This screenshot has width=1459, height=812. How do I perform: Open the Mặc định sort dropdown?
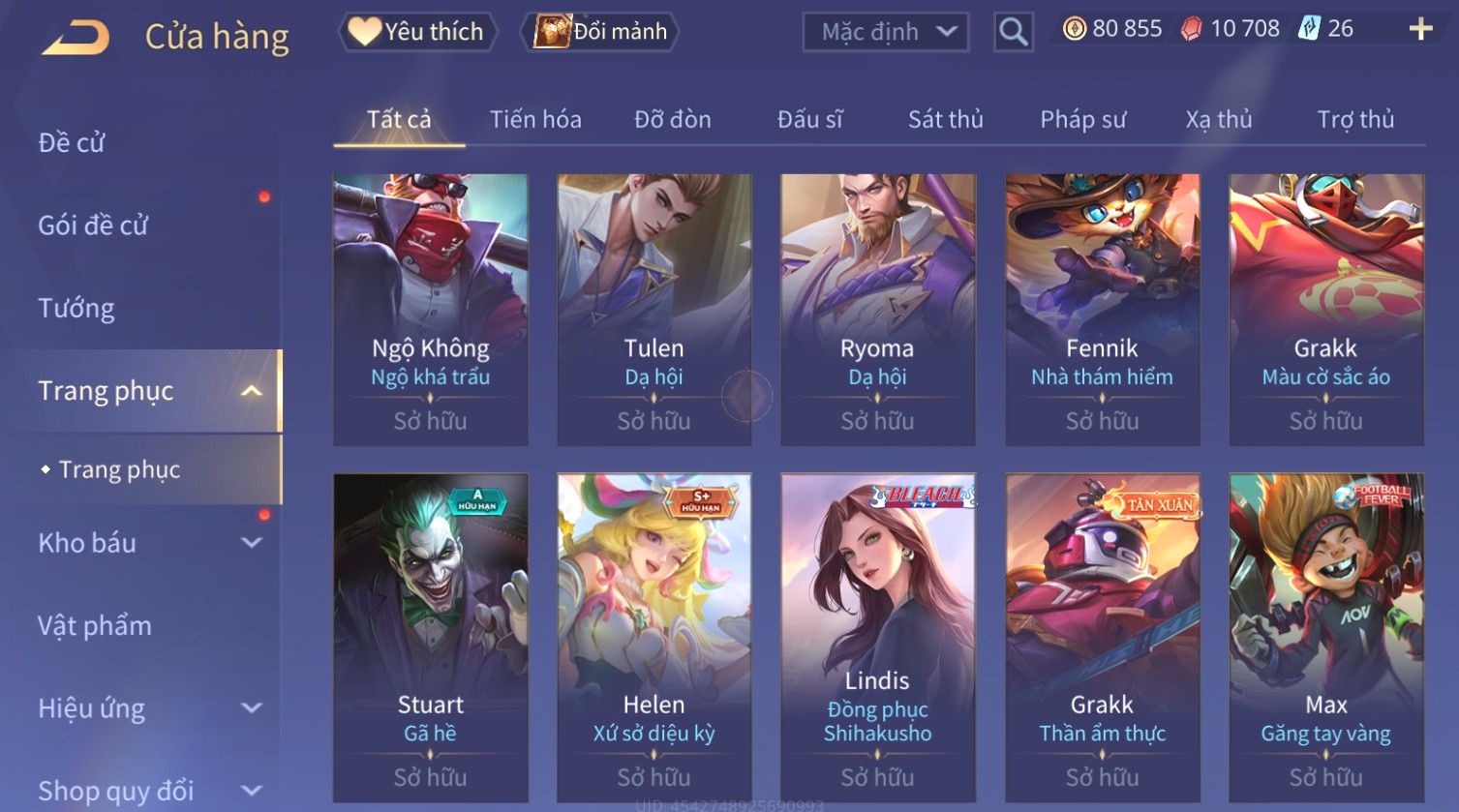887,32
